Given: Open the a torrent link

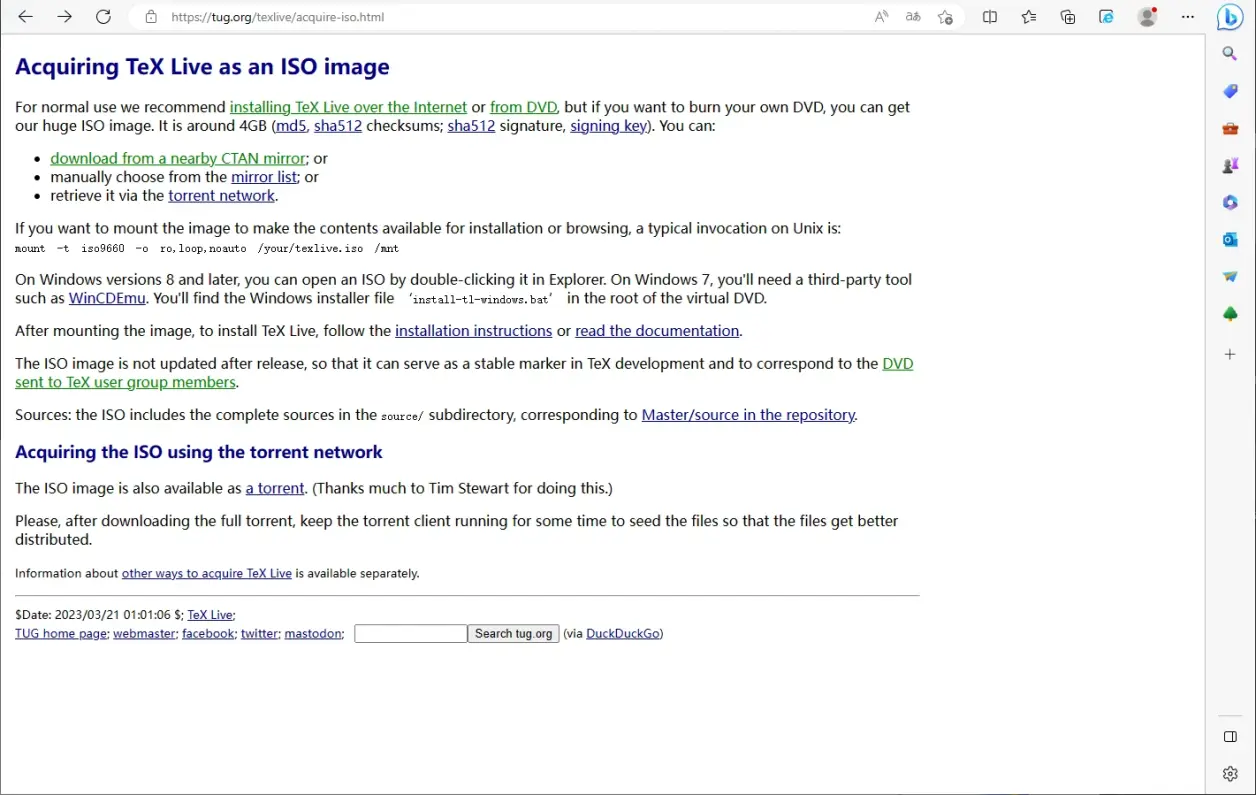Looking at the screenshot, I should pos(275,488).
